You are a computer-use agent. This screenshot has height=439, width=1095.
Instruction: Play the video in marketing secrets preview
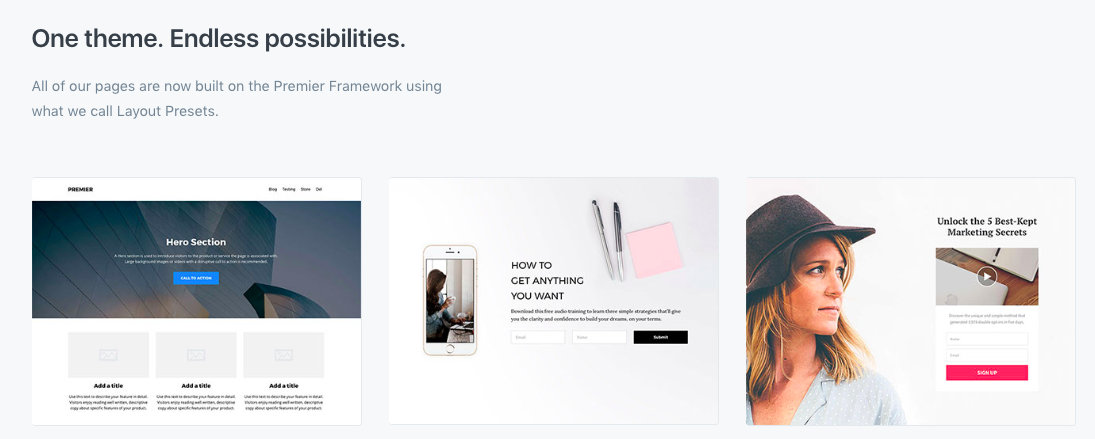pyautogui.click(x=987, y=276)
